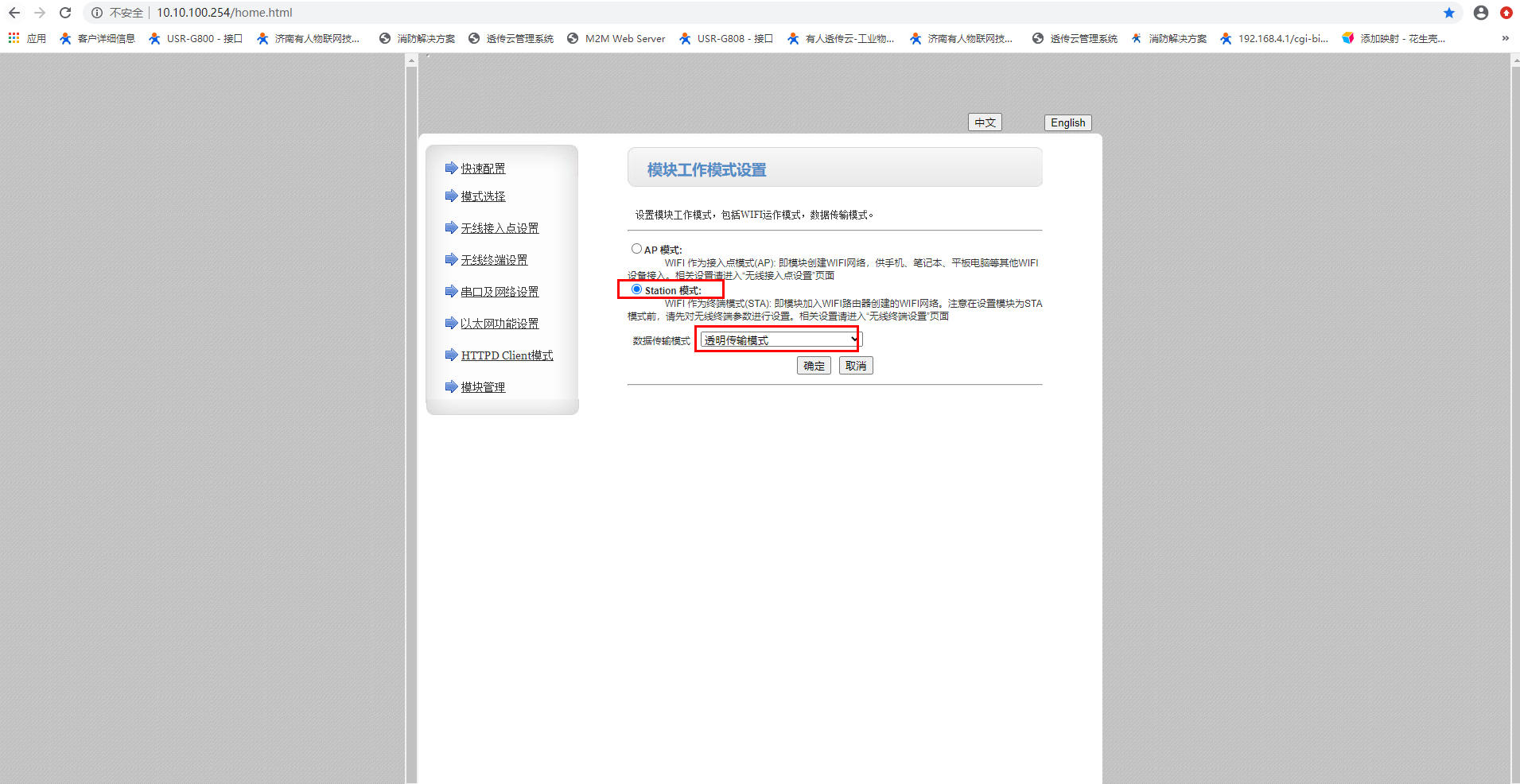Viewport: 1520px width, 784px height.
Task: Show more bookmarks with chevron
Action: click(1505, 38)
